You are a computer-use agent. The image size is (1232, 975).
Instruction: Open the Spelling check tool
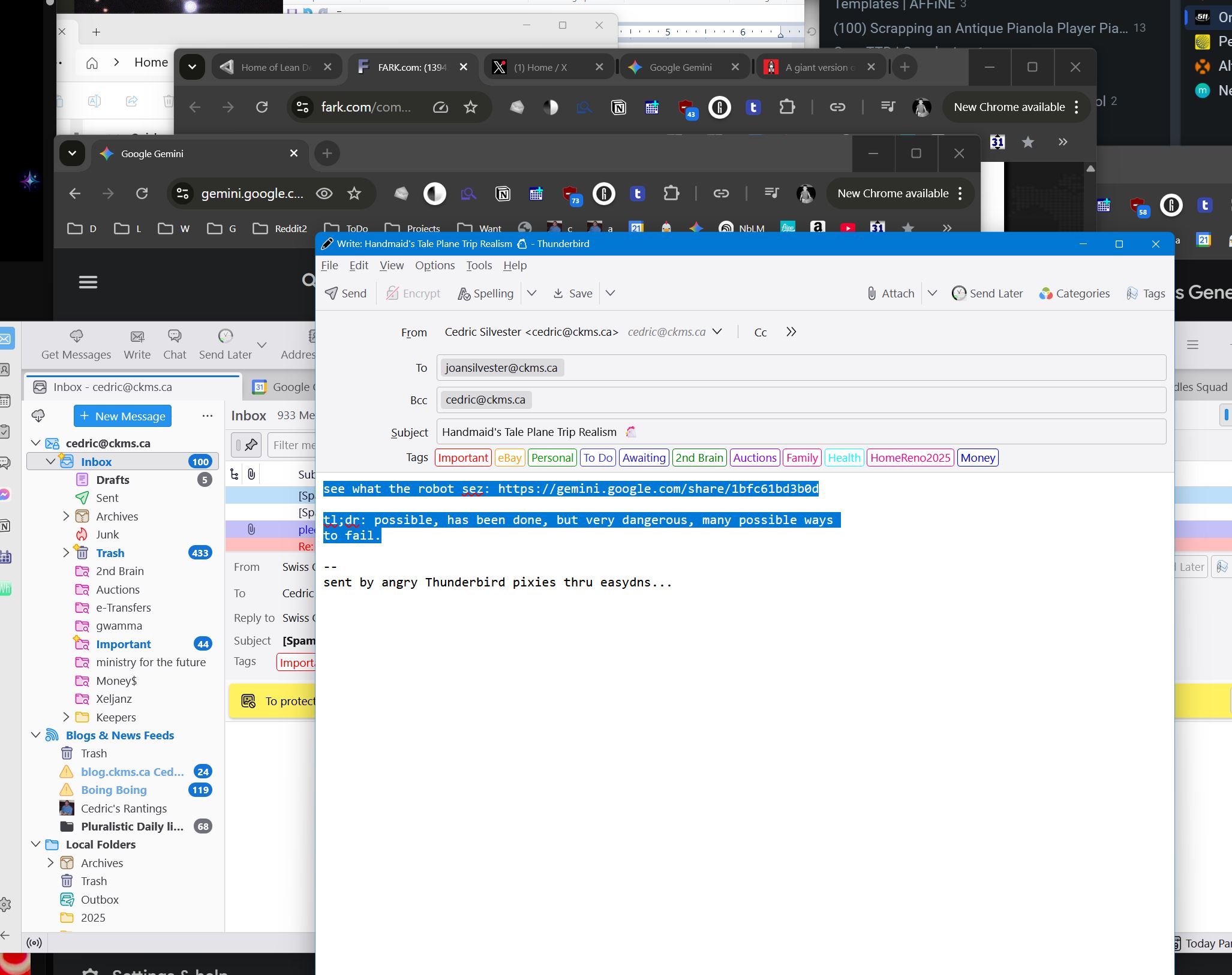[x=485, y=293]
